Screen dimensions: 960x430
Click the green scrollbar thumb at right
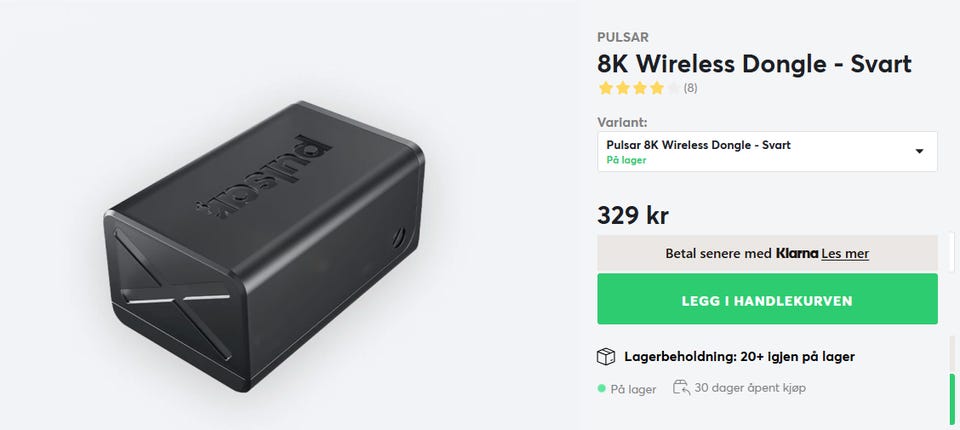[x=952, y=399]
